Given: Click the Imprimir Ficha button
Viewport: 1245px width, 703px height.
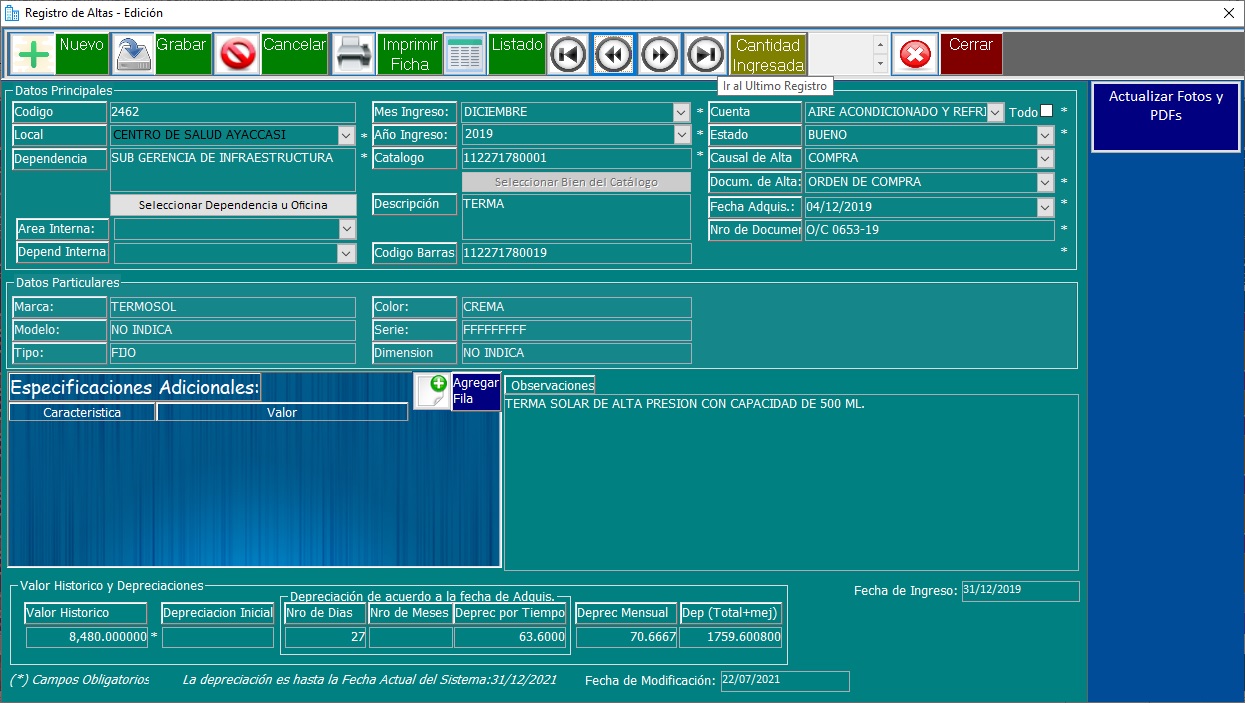Looking at the screenshot, I should tap(410, 53).
